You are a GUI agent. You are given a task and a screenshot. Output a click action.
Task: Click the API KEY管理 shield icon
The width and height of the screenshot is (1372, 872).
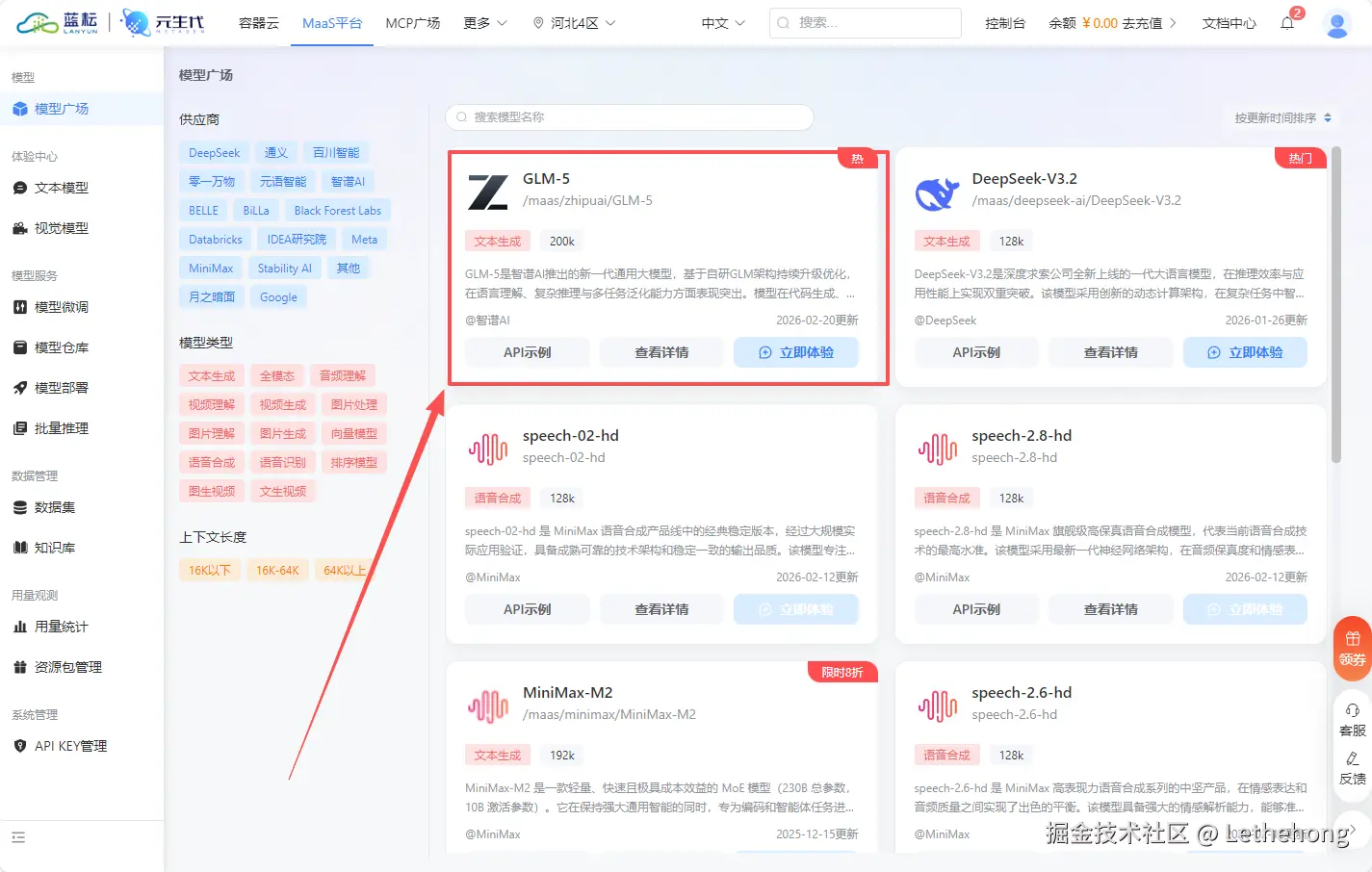coord(20,746)
